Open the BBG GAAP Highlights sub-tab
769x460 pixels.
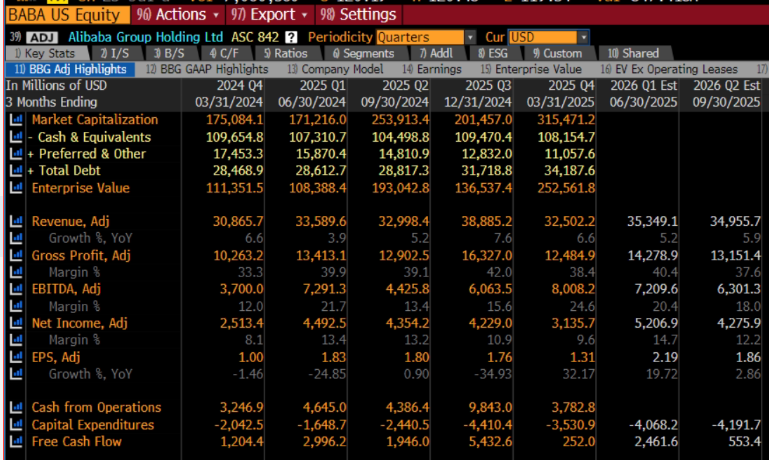pos(207,69)
